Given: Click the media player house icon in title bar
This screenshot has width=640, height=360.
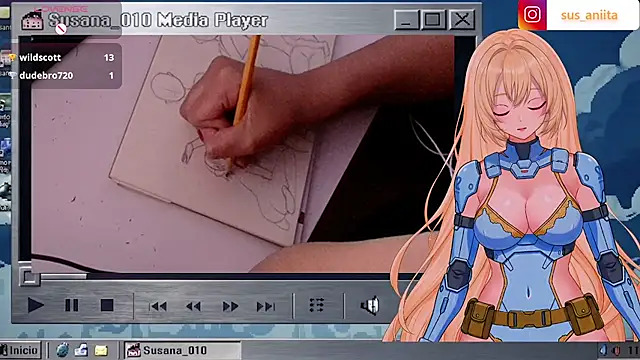Looking at the screenshot, I should click(x=32, y=20).
